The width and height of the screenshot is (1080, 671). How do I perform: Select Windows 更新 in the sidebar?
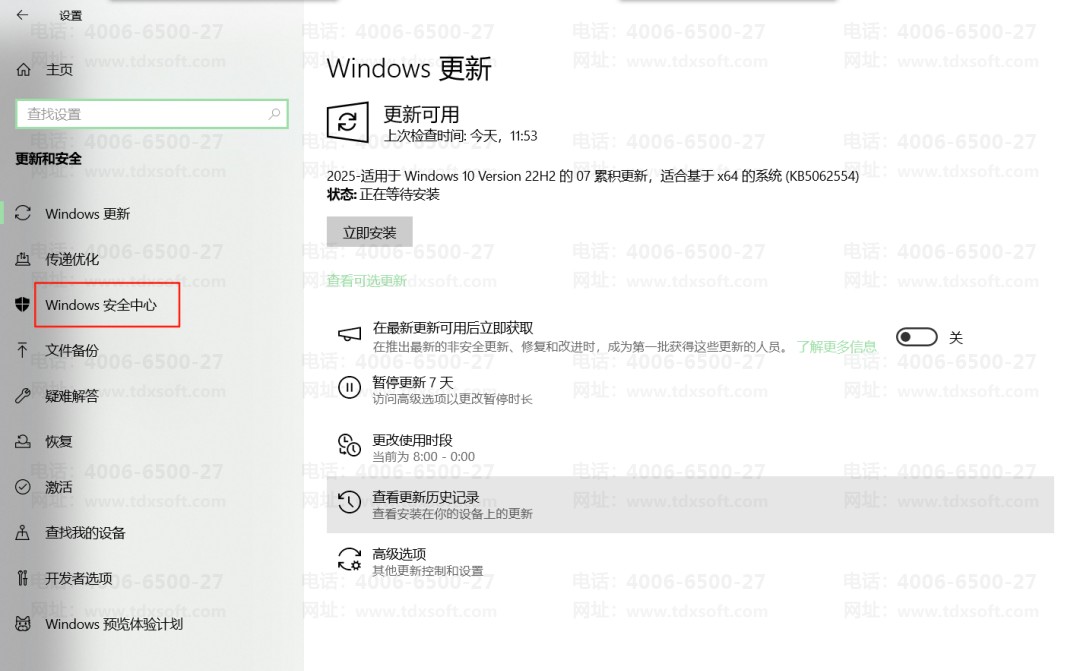(87, 214)
